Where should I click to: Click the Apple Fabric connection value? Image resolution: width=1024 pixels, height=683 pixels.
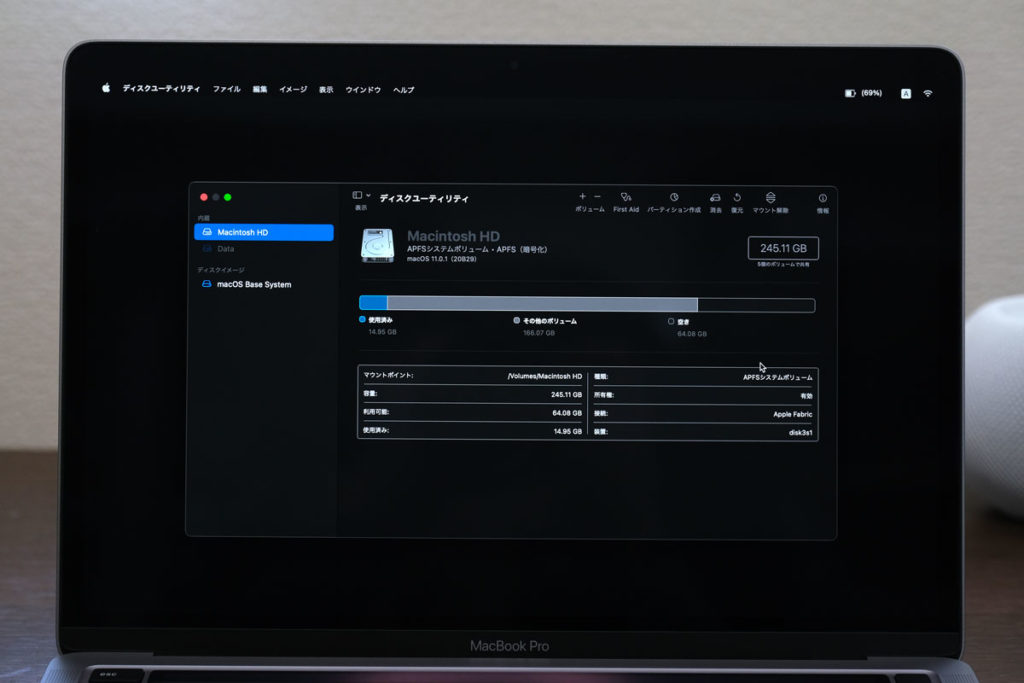(793, 414)
